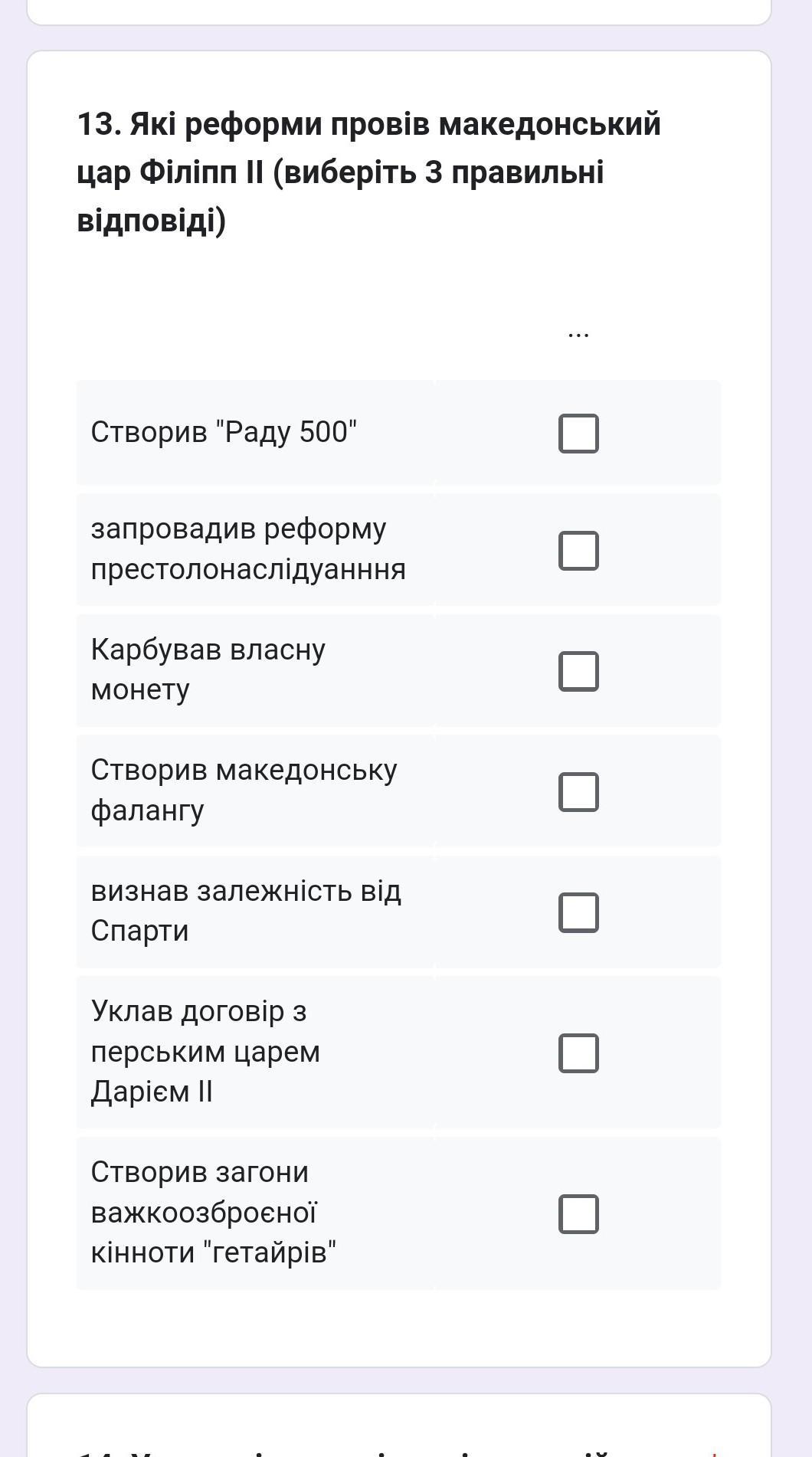Click 'визнав залежність від Спарти' text
The width and height of the screenshot is (812, 1457).
click(x=246, y=911)
